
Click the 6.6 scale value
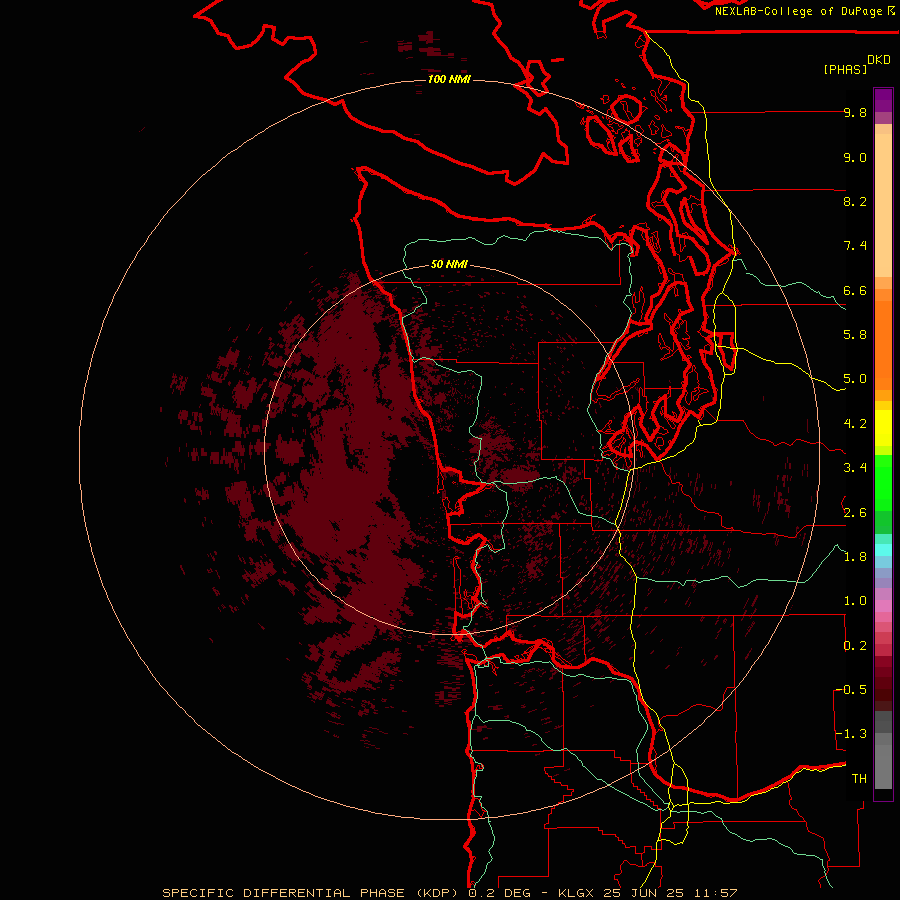click(x=855, y=290)
